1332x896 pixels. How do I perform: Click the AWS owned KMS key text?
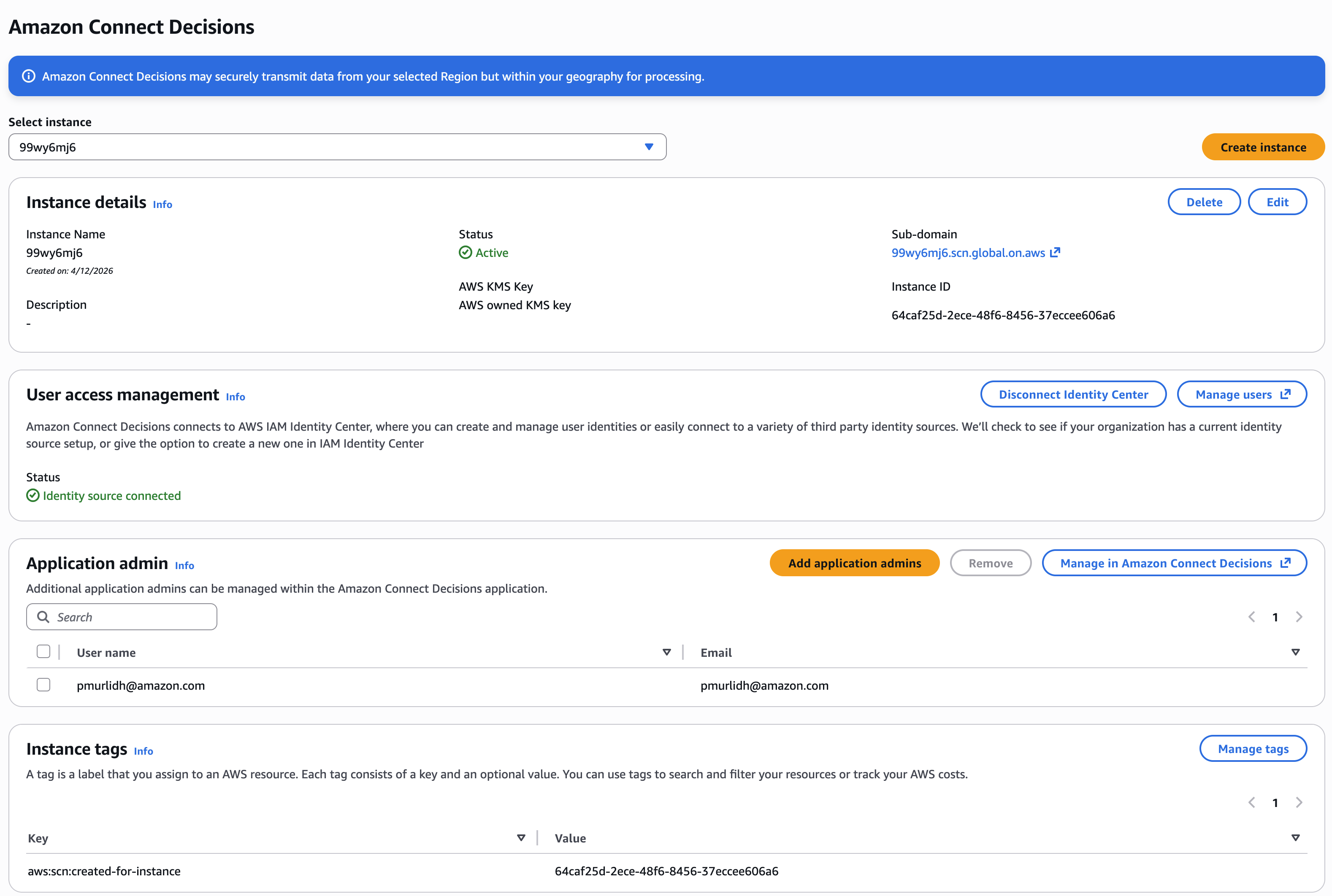[x=514, y=305]
